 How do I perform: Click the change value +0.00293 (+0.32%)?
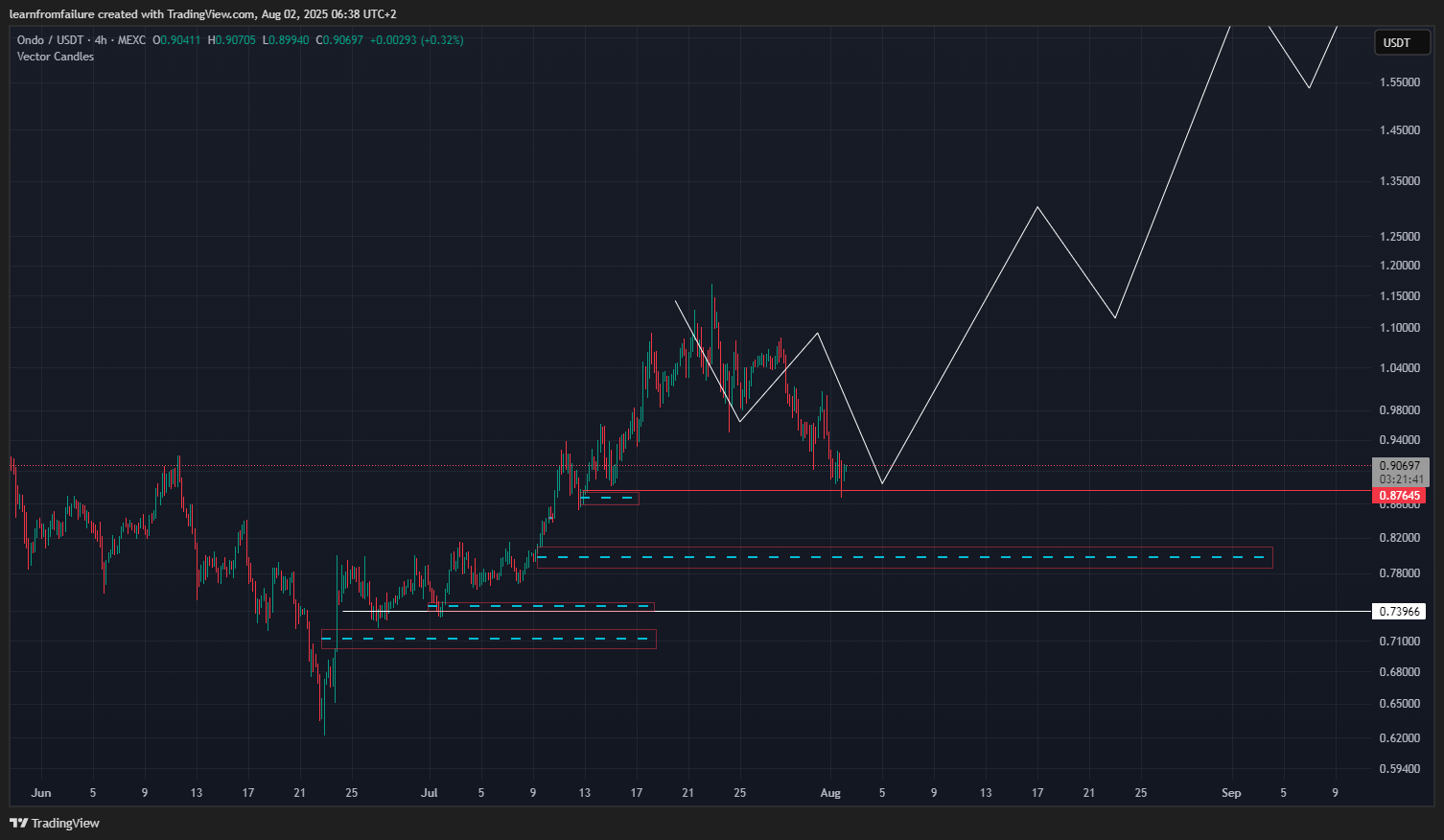click(x=417, y=40)
